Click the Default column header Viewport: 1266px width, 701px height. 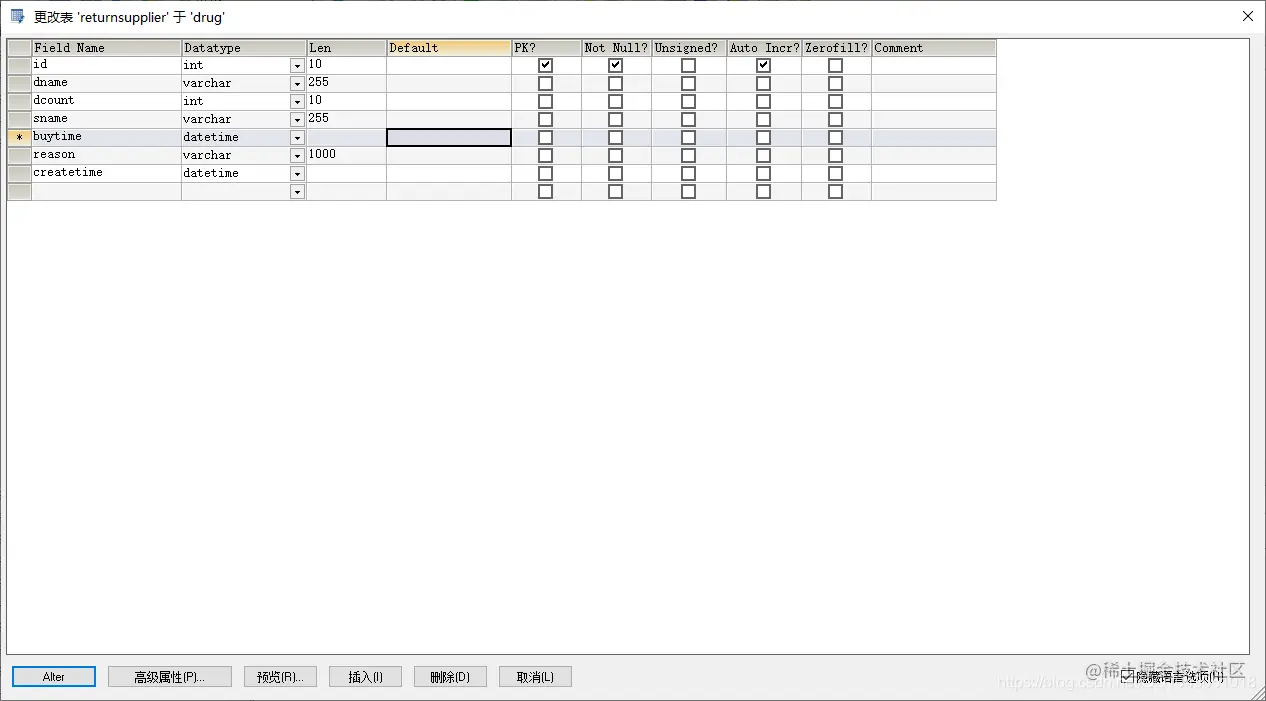point(449,47)
